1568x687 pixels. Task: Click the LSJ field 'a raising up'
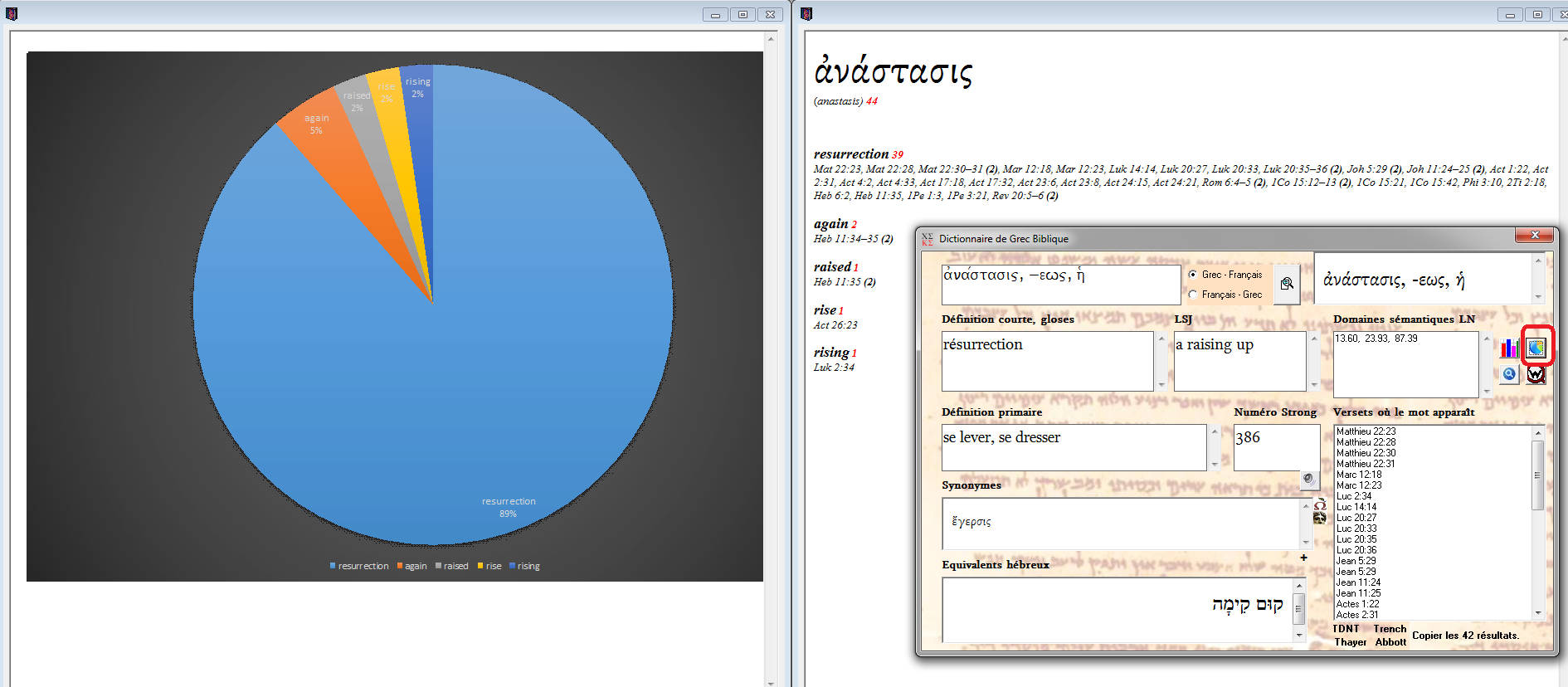click(x=1239, y=361)
